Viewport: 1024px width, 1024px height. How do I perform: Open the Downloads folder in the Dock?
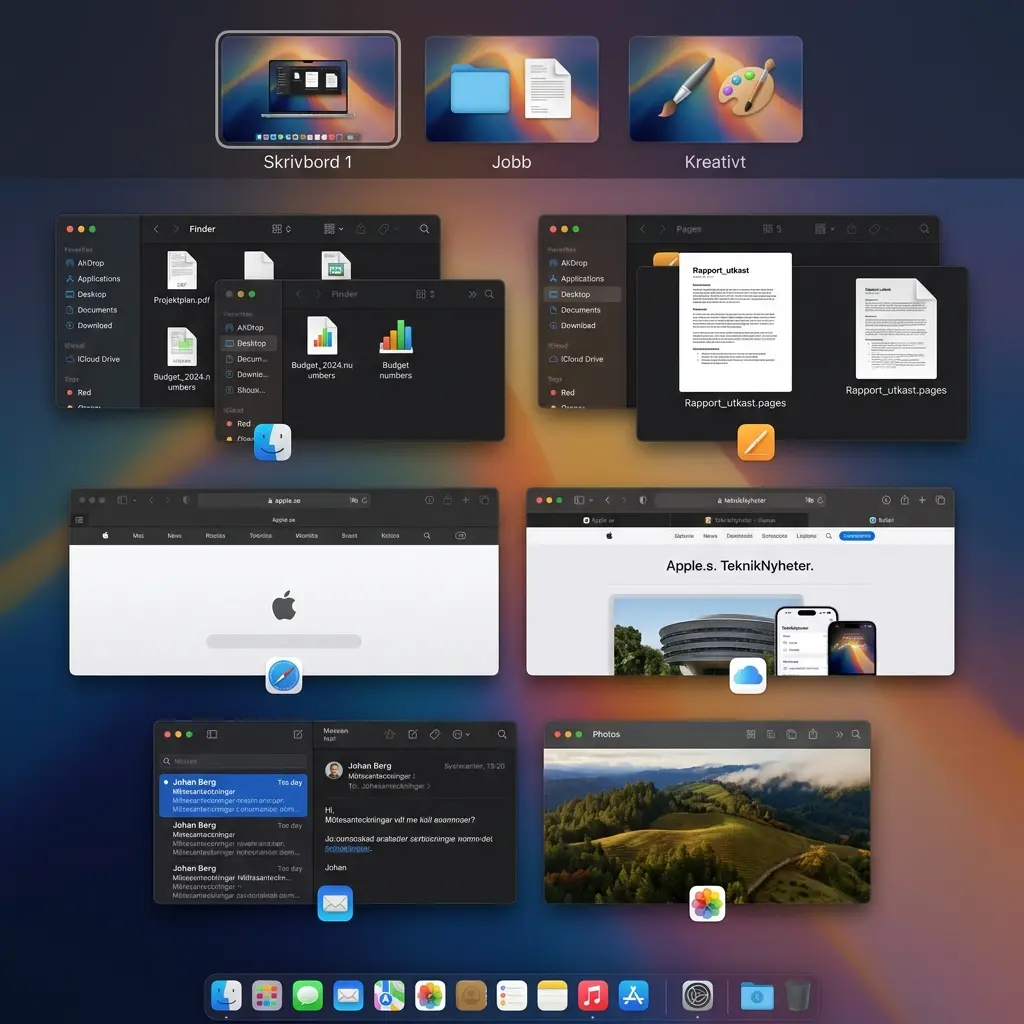[x=757, y=997]
